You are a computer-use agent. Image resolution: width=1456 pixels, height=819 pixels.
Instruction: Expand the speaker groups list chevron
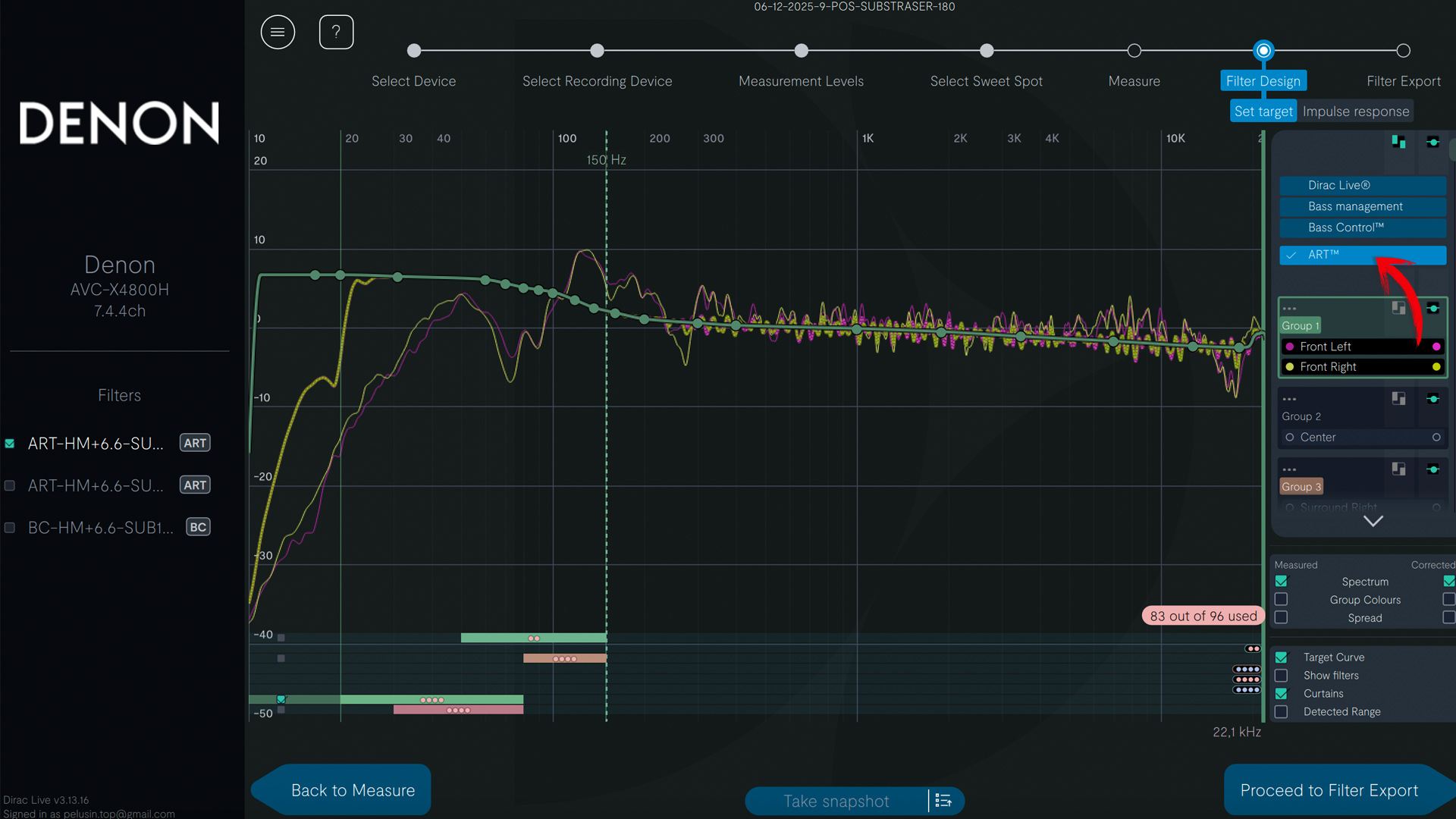pos(1373,521)
